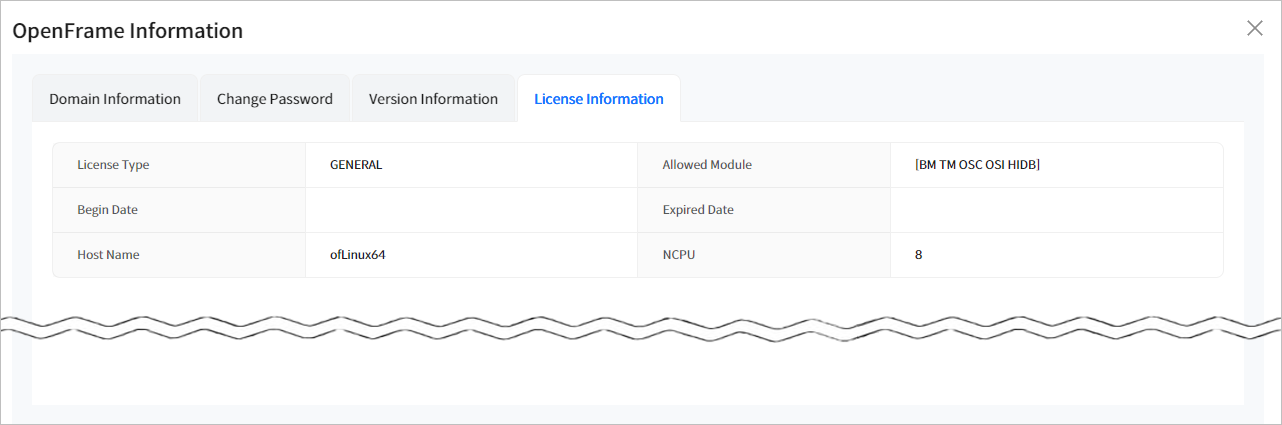Image resolution: width=1282 pixels, height=425 pixels.
Task: Click the OpenFrame Information title
Action: (127, 31)
